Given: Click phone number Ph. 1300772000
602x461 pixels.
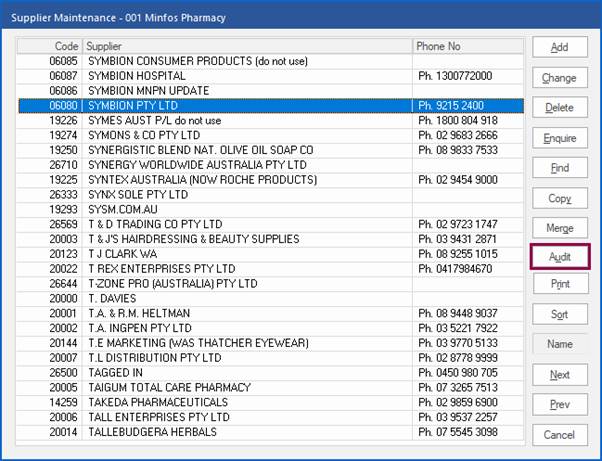Looking at the screenshot, I should coord(455,76).
